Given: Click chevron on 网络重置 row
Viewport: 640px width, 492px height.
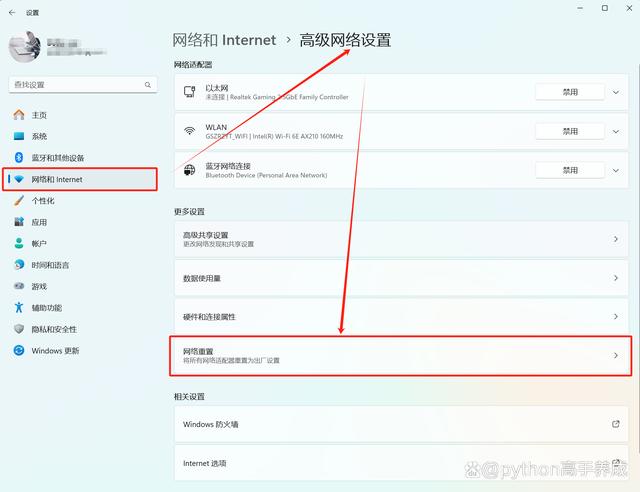Looking at the screenshot, I should [x=616, y=356].
